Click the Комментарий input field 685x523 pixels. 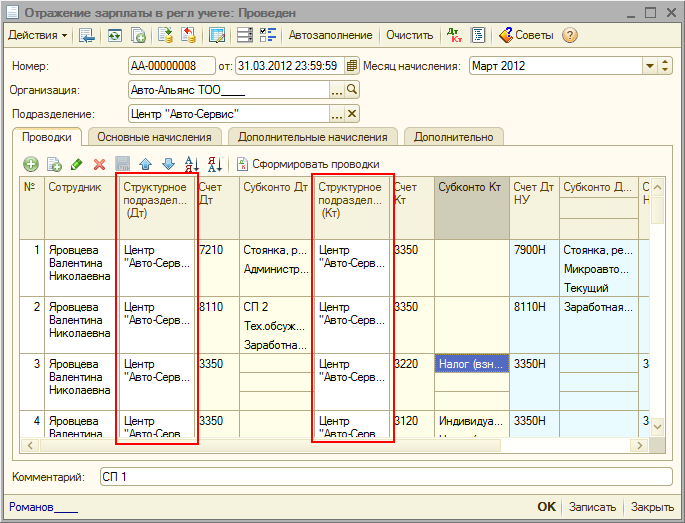pyautogui.click(x=385, y=476)
